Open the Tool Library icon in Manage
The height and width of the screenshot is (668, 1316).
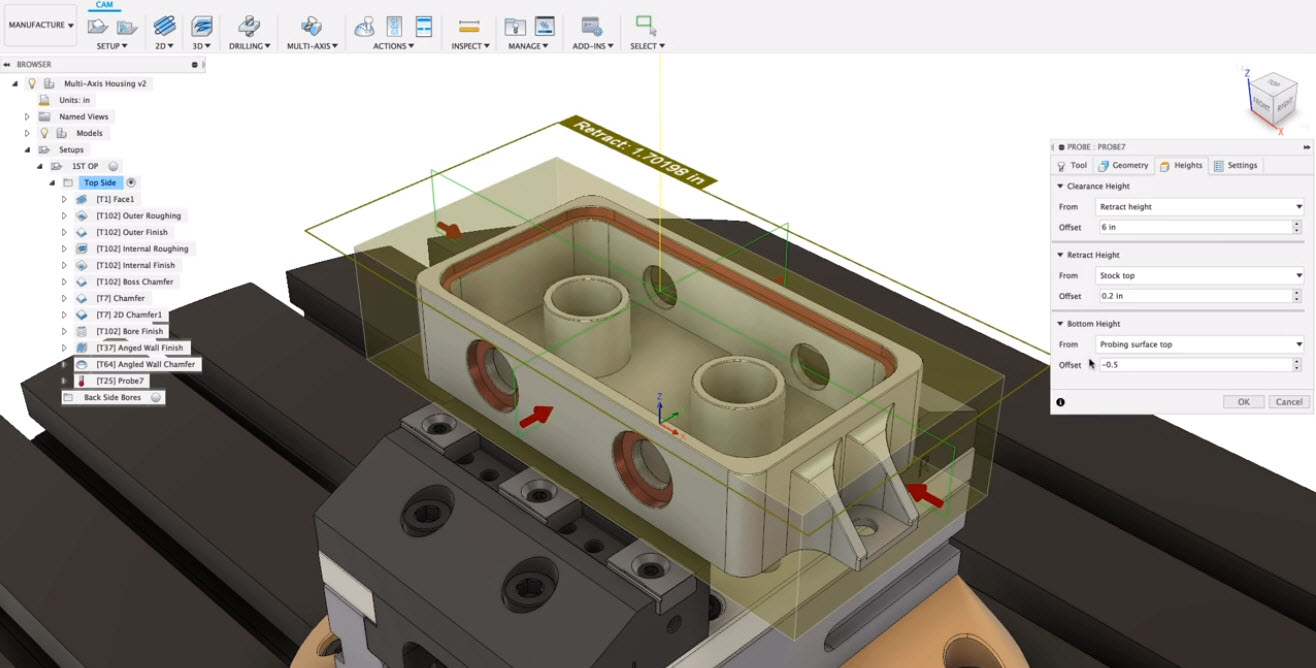(515, 26)
